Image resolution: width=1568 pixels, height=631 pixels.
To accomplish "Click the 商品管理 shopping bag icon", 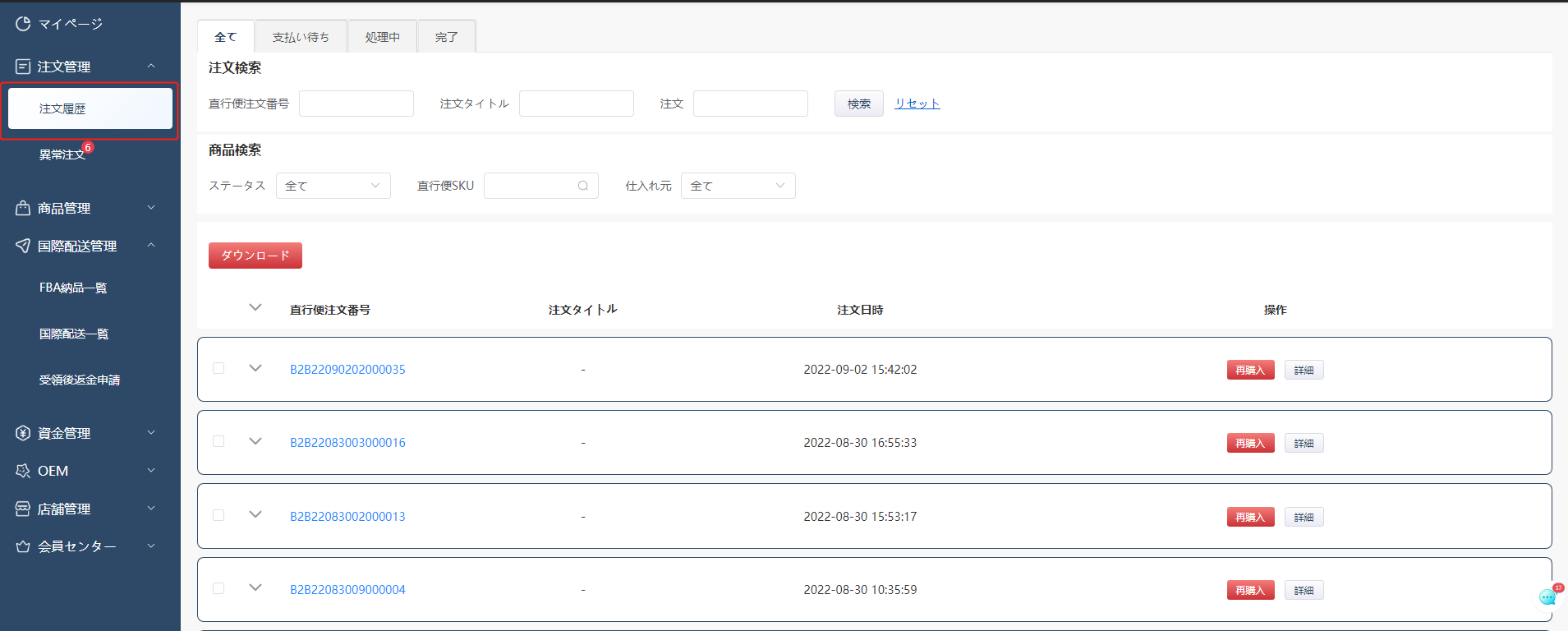I will 23,209.
